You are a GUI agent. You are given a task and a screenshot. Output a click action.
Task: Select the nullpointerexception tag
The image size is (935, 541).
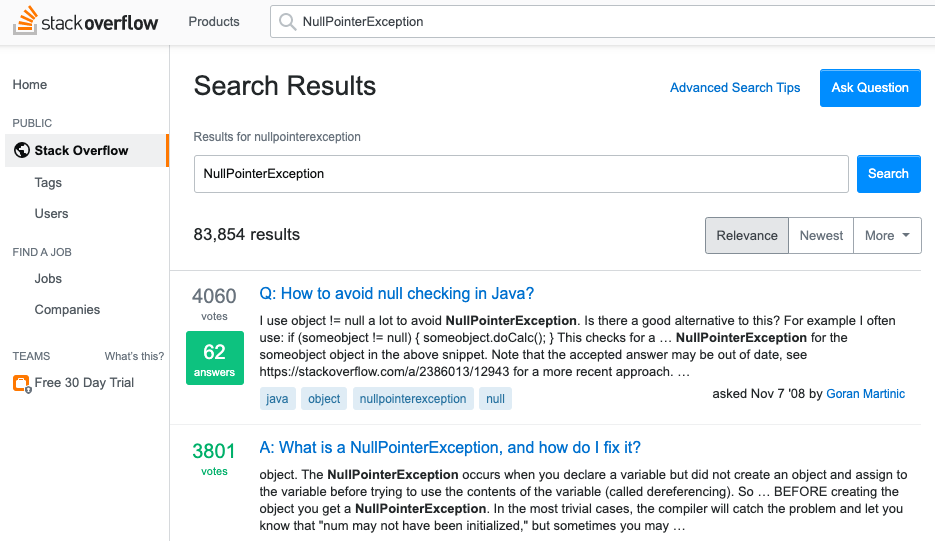click(x=413, y=399)
